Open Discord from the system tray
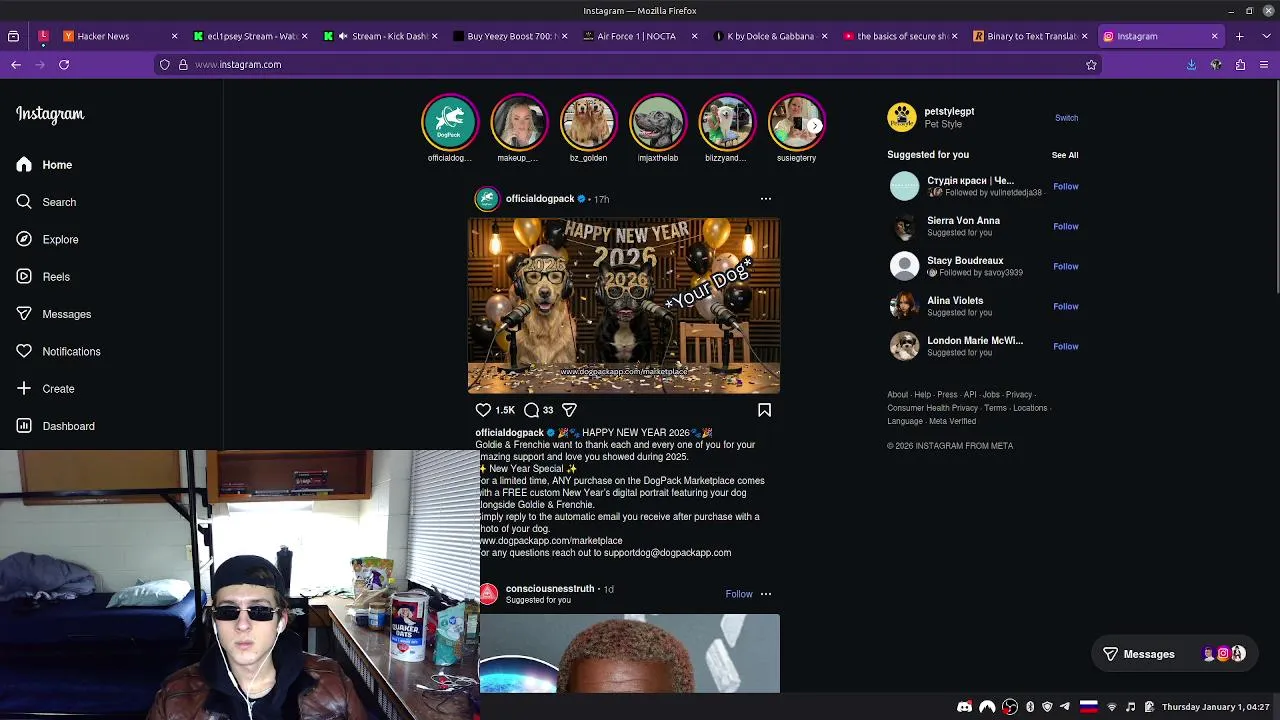Image resolution: width=1280 pixels, height=720 pixels. tap(964, 707)
